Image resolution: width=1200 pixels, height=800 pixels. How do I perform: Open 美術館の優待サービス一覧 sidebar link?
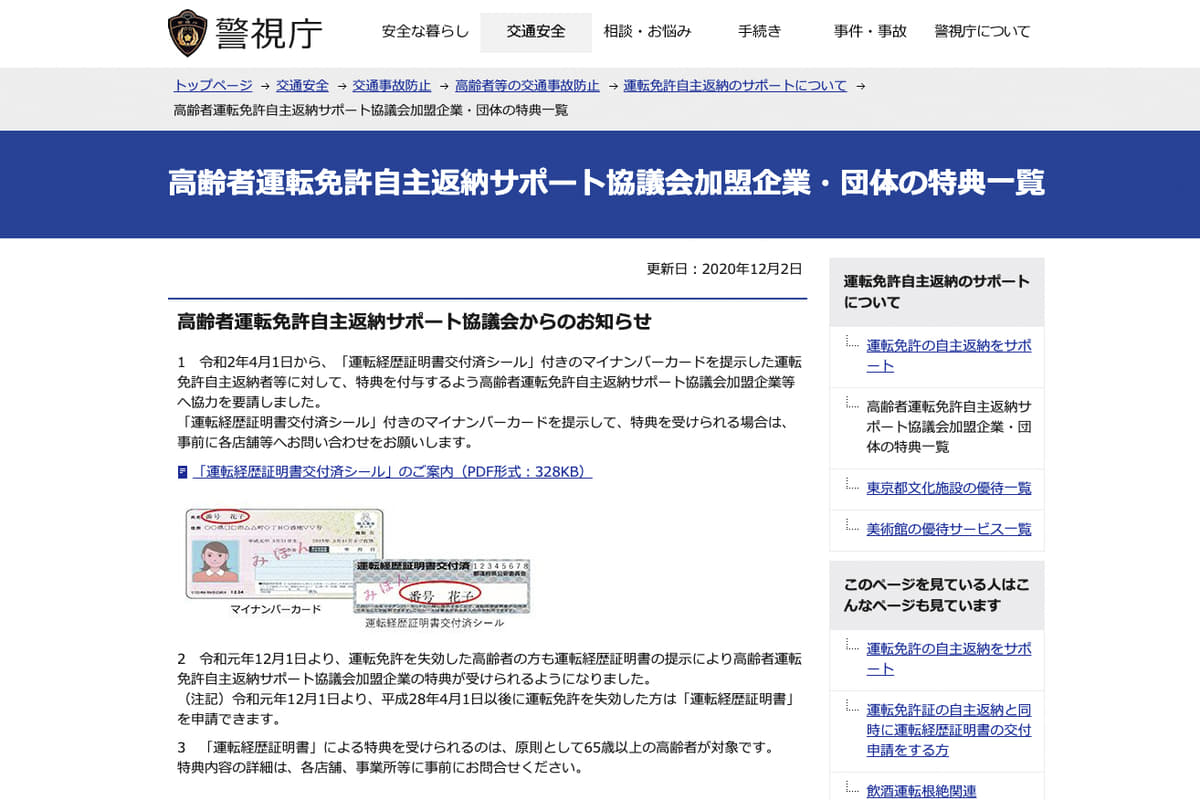(x=948, y=529)
